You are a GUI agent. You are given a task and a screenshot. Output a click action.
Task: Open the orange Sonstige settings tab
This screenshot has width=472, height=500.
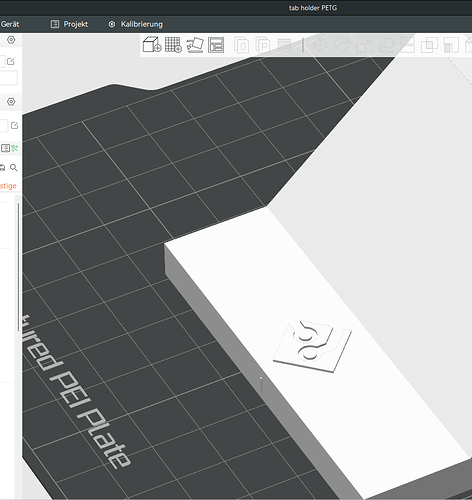8,186
